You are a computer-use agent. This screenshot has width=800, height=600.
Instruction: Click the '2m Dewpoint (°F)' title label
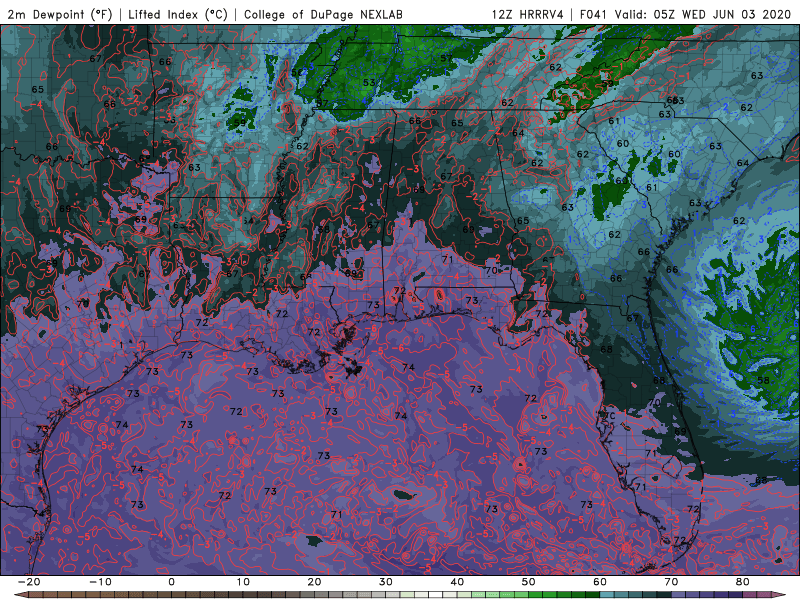(60, 14)
